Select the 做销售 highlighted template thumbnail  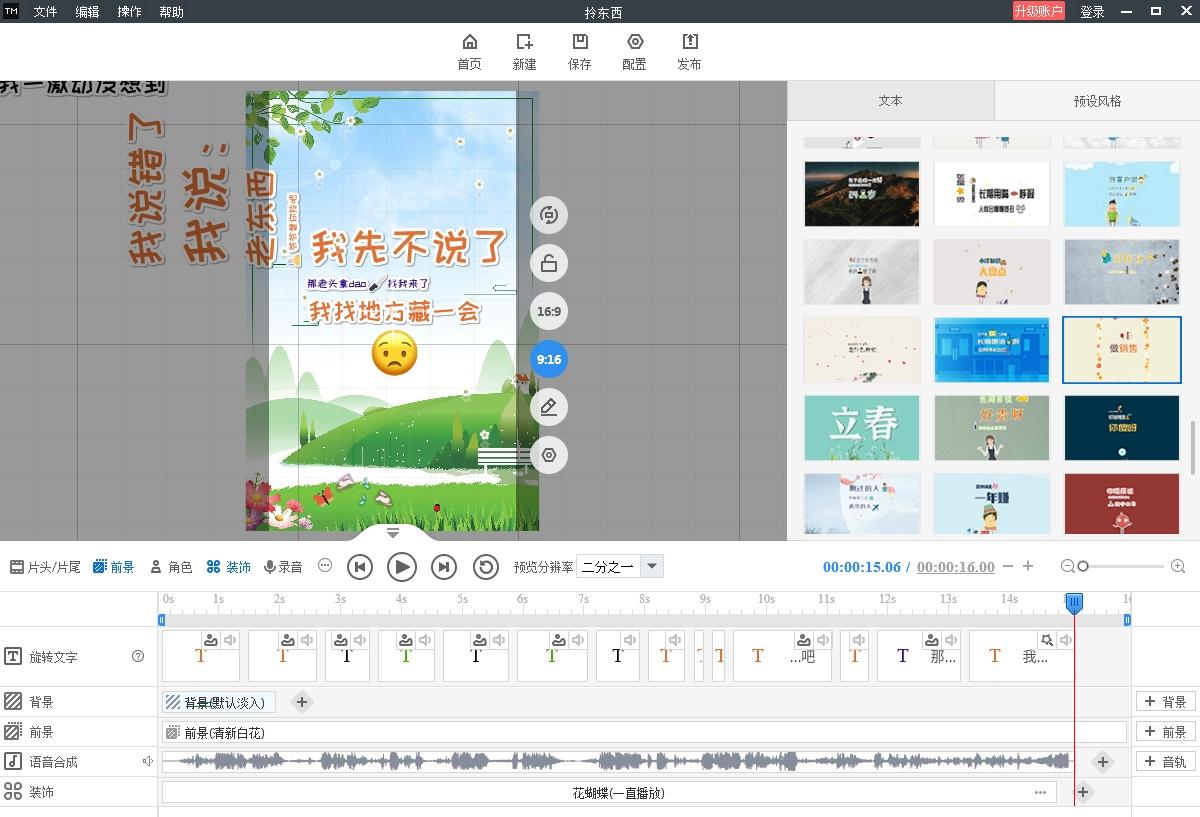[1121, 350]
